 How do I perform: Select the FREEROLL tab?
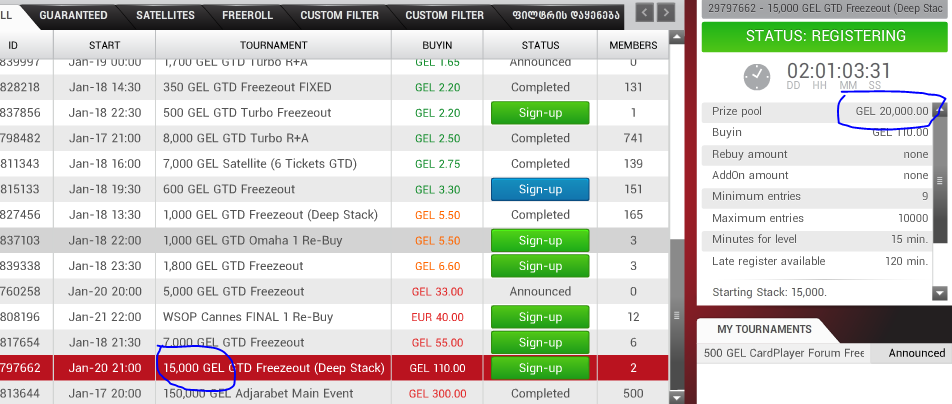click(248, 15)
